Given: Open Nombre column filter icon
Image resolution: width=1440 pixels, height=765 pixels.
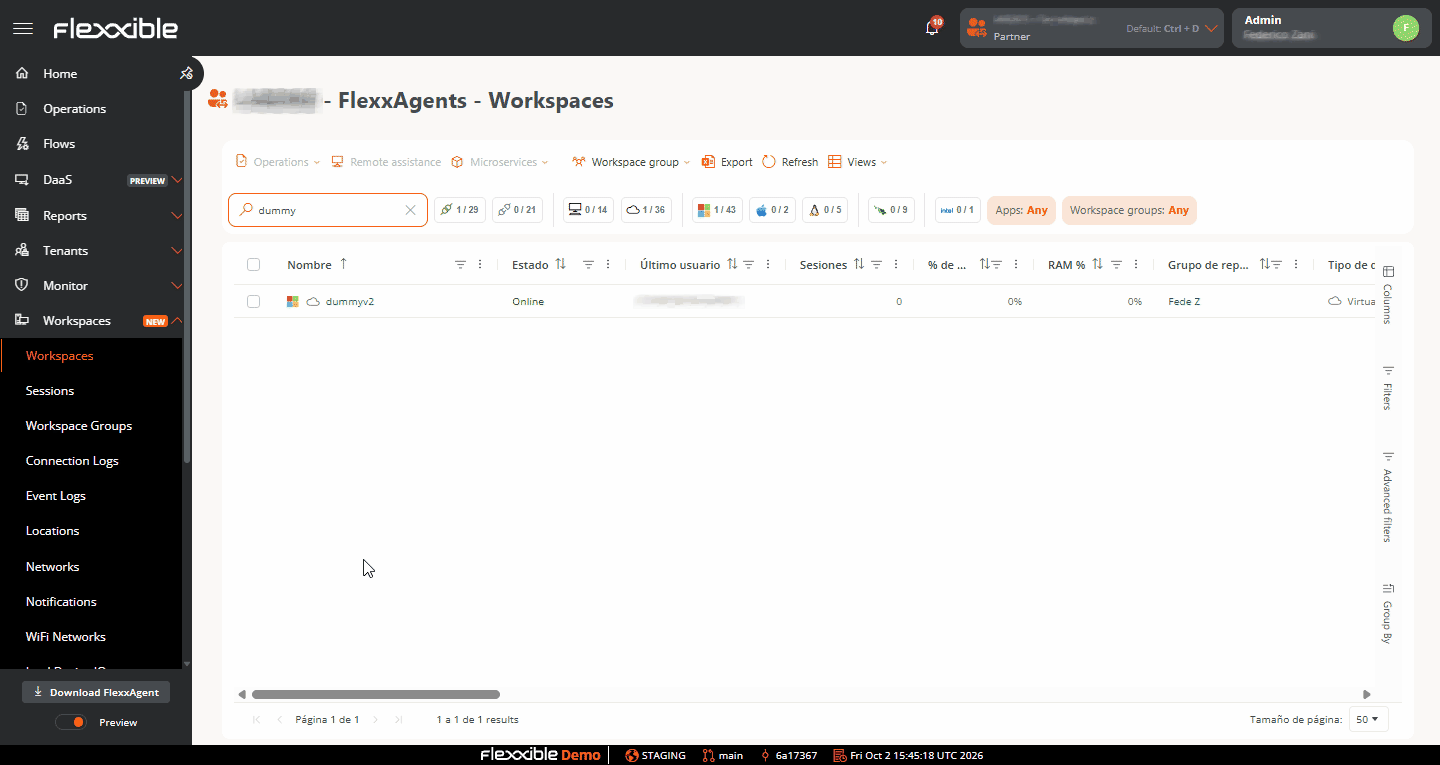Looking at the screenshot, I should coord(460,265).
